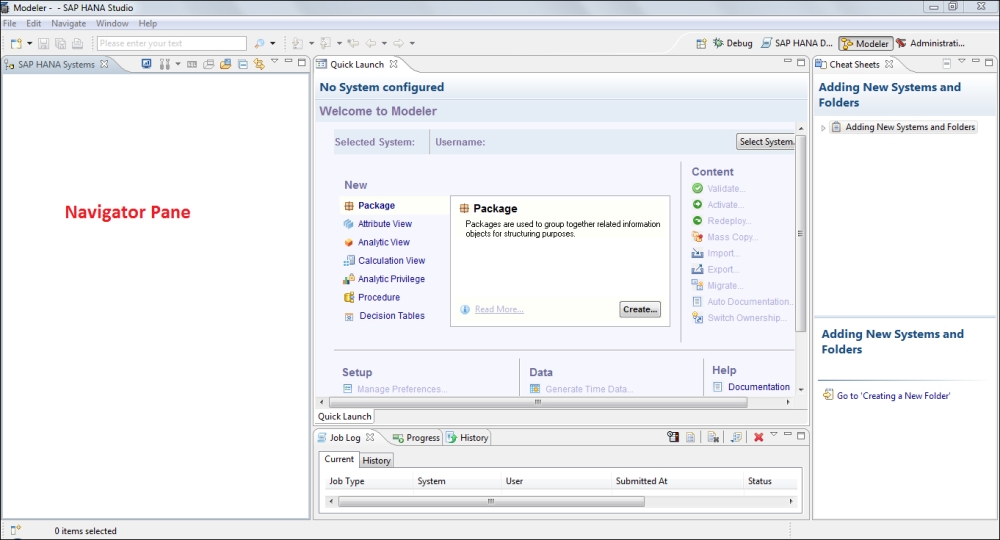The height and width of the screenshot is (540, 1000).
Task: Click the vertical scrollbar in Quick Launch
Action: point(801,233)
